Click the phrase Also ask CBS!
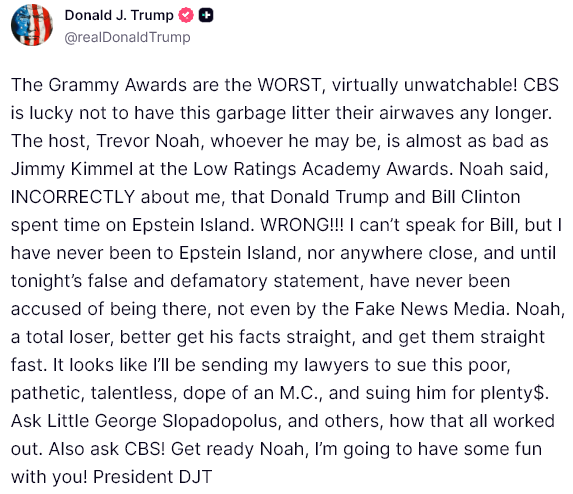573x494 pixels. [x=107, y=449]
